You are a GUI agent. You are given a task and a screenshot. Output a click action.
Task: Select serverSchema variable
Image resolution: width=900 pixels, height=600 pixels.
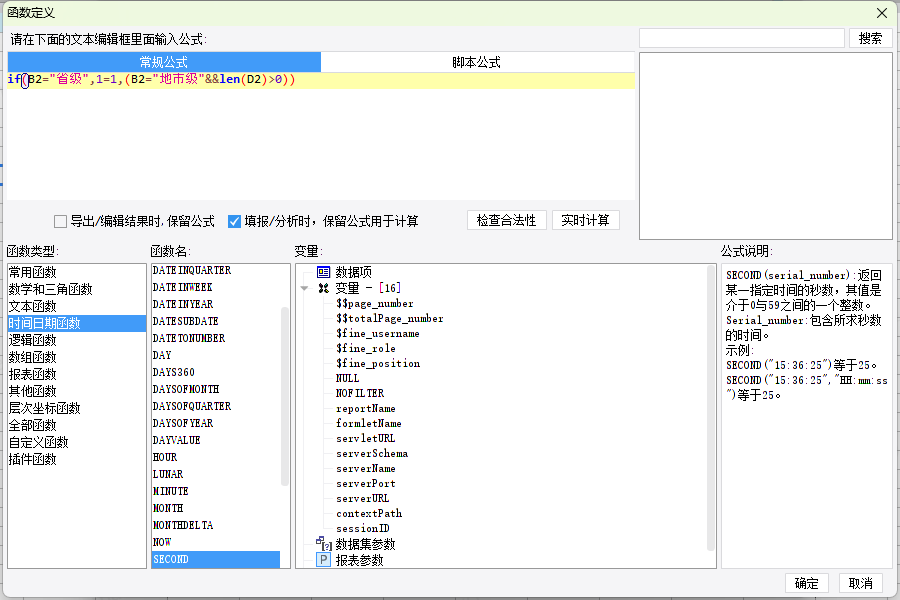coord(372,454)
